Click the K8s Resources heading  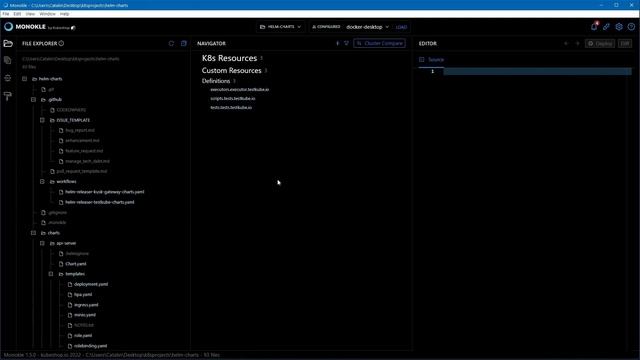(x=229, y=58)
